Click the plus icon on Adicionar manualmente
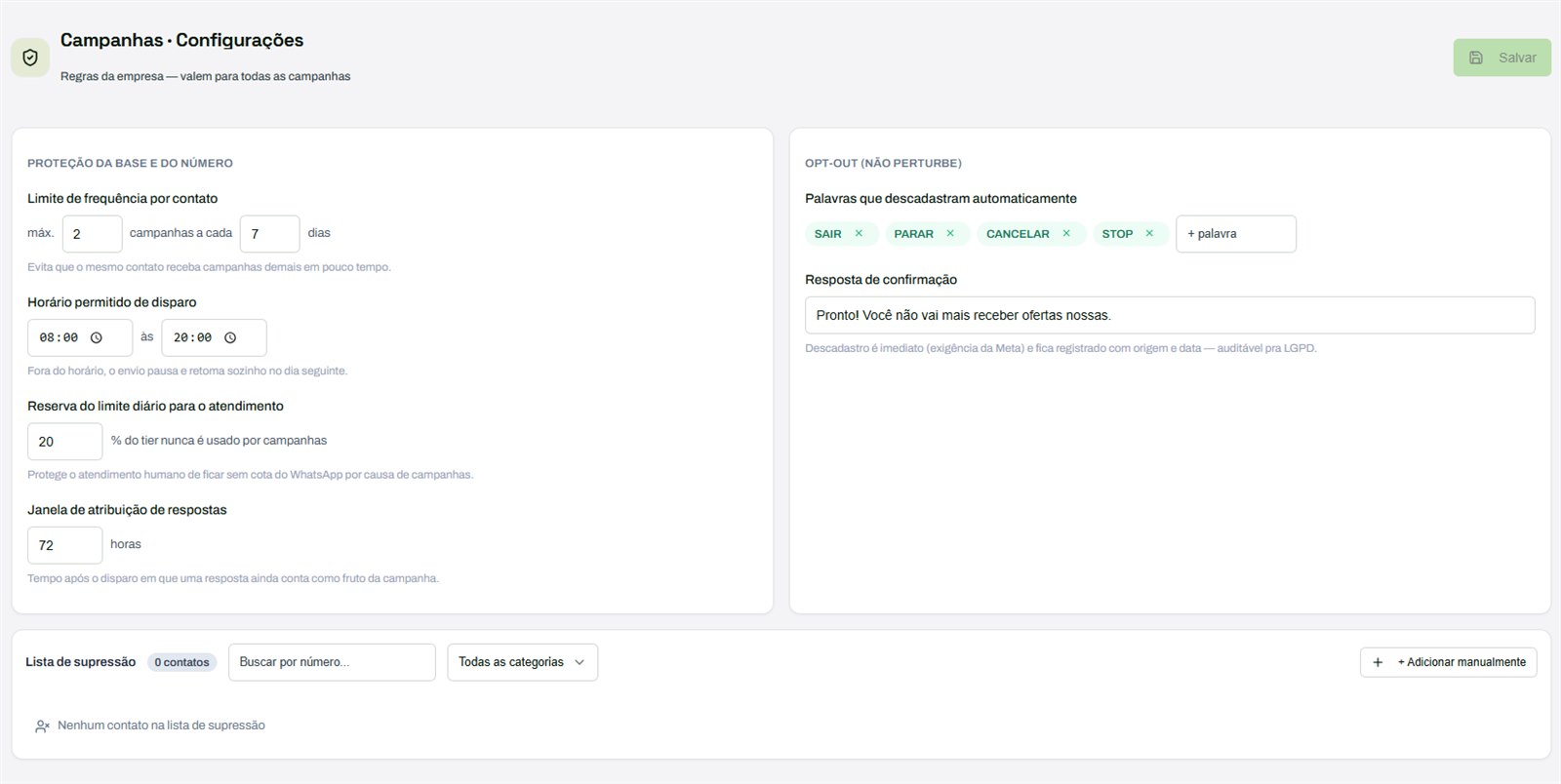The width and height of the screenshot is (1561, 784). click(x=1378, y=662)
